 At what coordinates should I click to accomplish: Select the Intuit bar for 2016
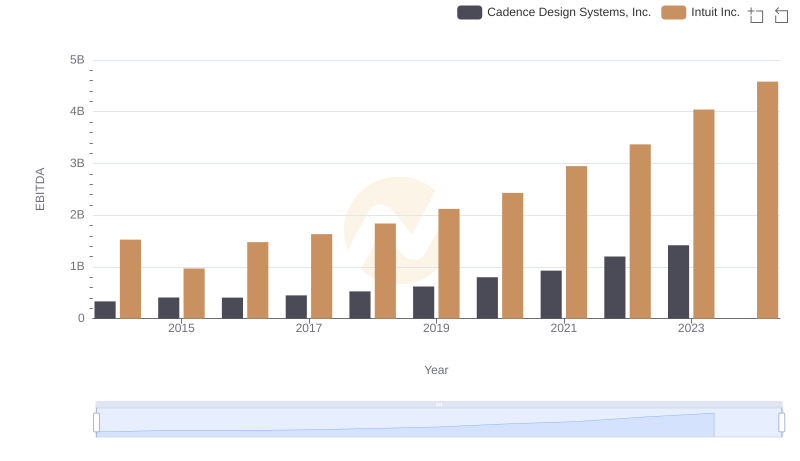258,280
